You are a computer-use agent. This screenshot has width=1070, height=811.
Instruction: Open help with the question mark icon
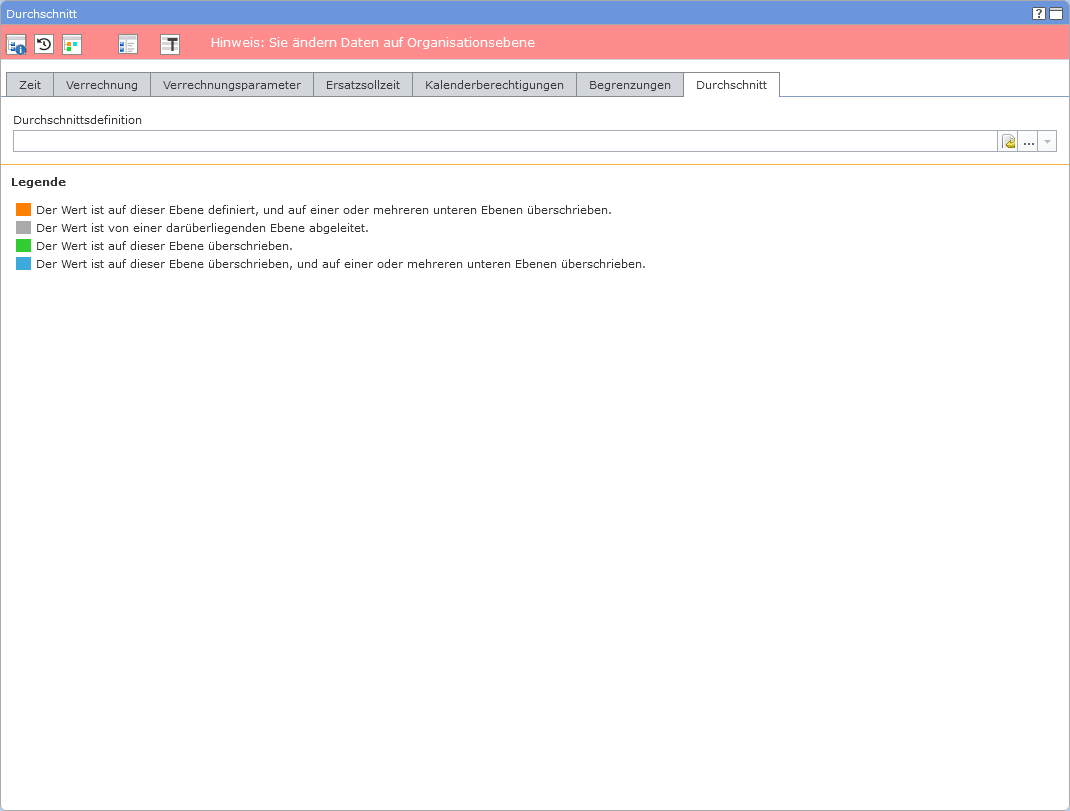point(1039,14)
